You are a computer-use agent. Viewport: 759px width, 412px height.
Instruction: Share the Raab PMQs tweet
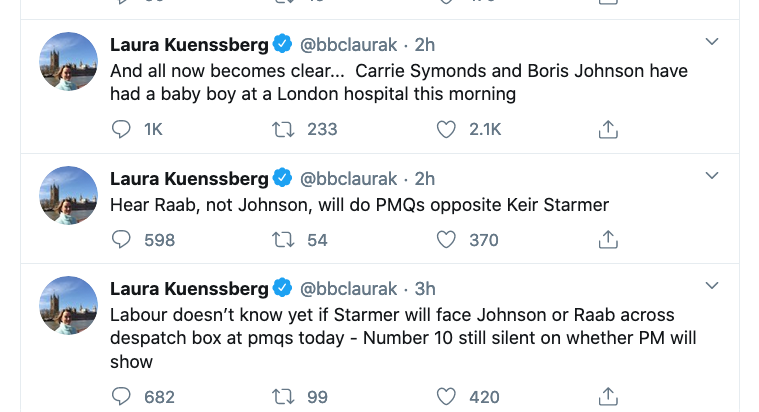[607, 239]
